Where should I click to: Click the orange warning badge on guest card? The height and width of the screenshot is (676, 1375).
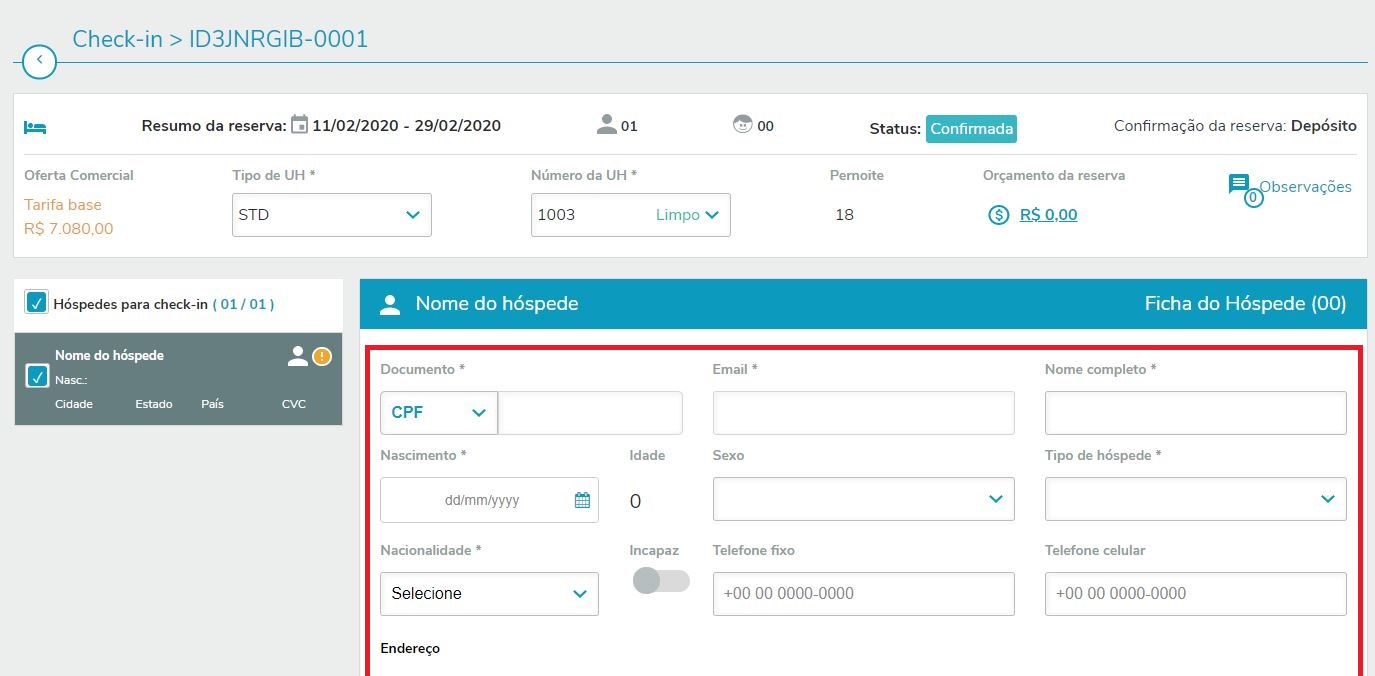[322, 355]
